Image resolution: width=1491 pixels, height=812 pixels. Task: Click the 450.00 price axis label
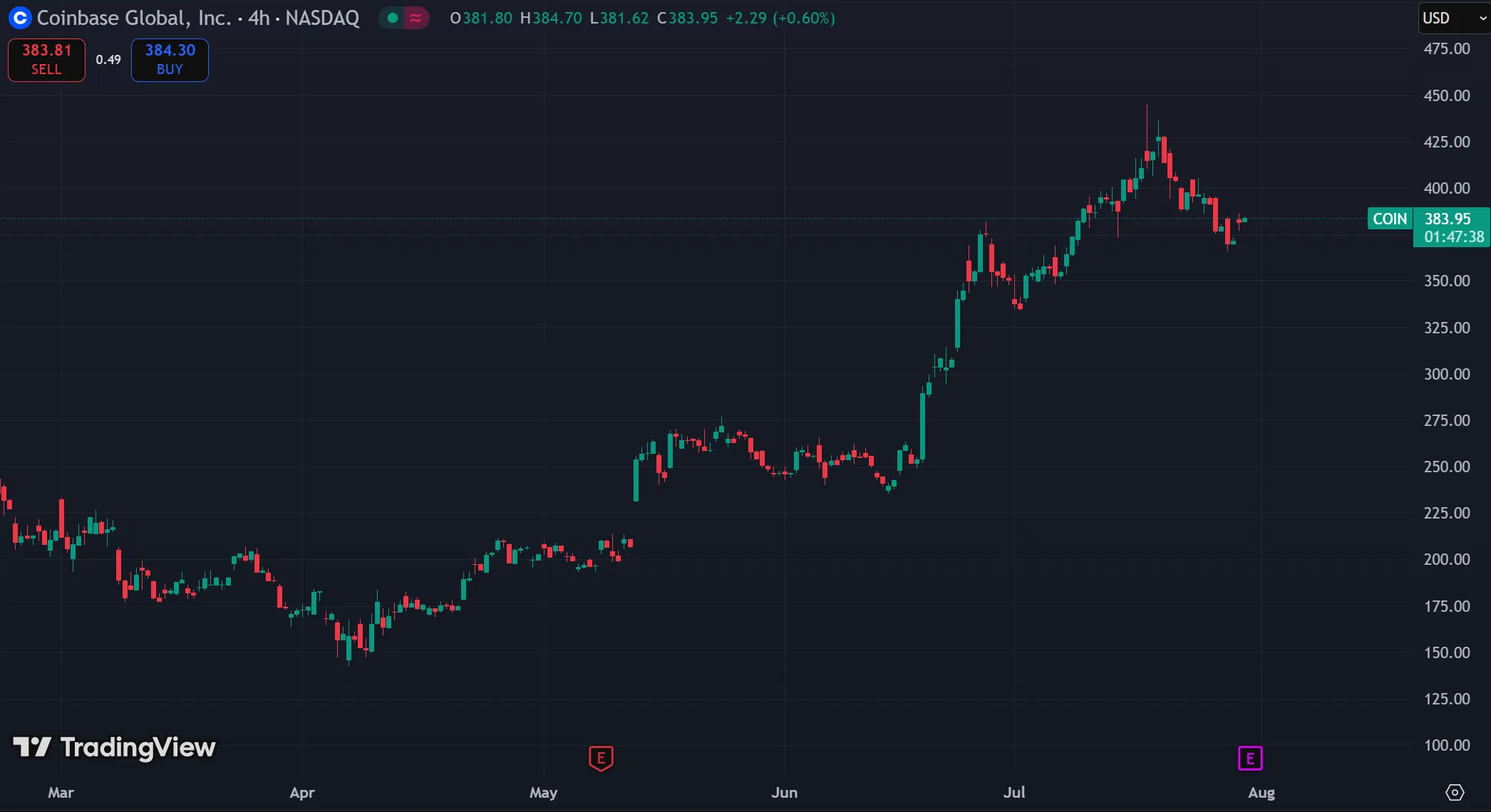[x=1447, y=95]
